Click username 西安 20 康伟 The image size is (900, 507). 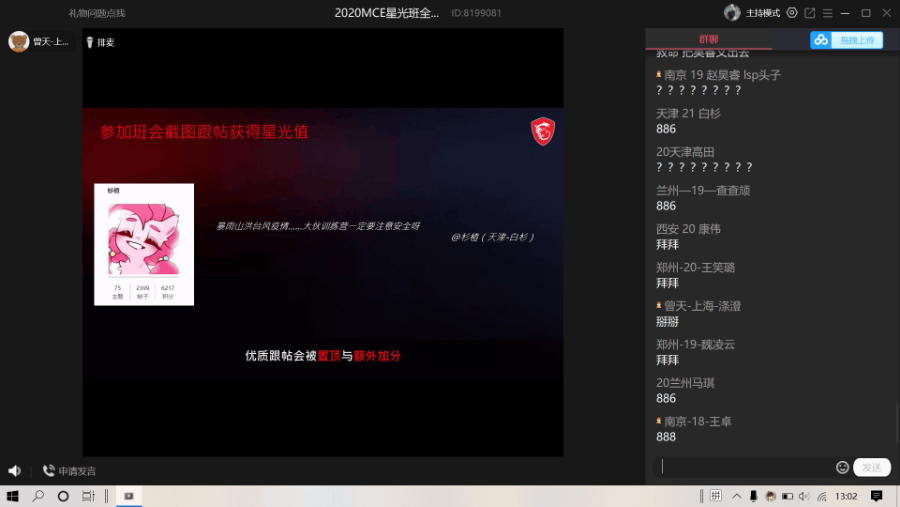[688, 229]
